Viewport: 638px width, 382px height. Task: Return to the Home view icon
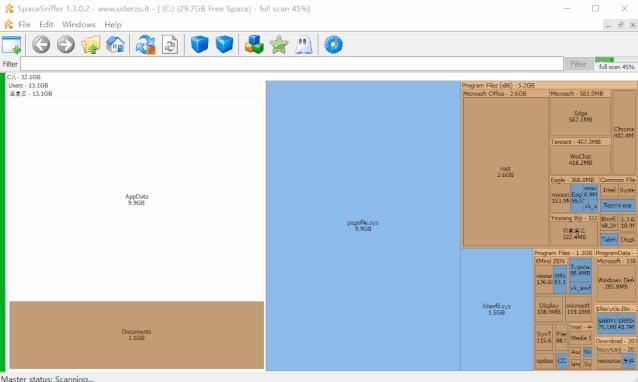pyautogui.click(x=115, y=45)
